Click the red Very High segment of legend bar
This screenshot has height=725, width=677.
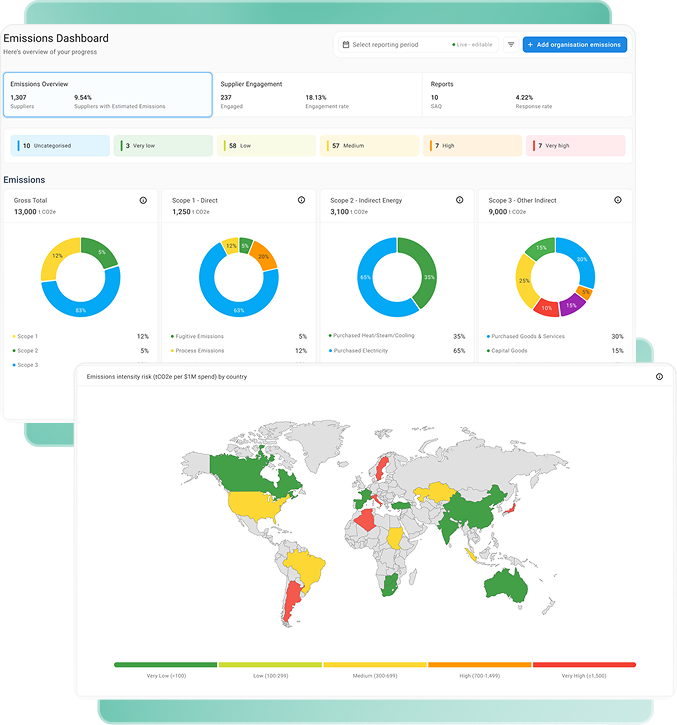pos(584,664)
